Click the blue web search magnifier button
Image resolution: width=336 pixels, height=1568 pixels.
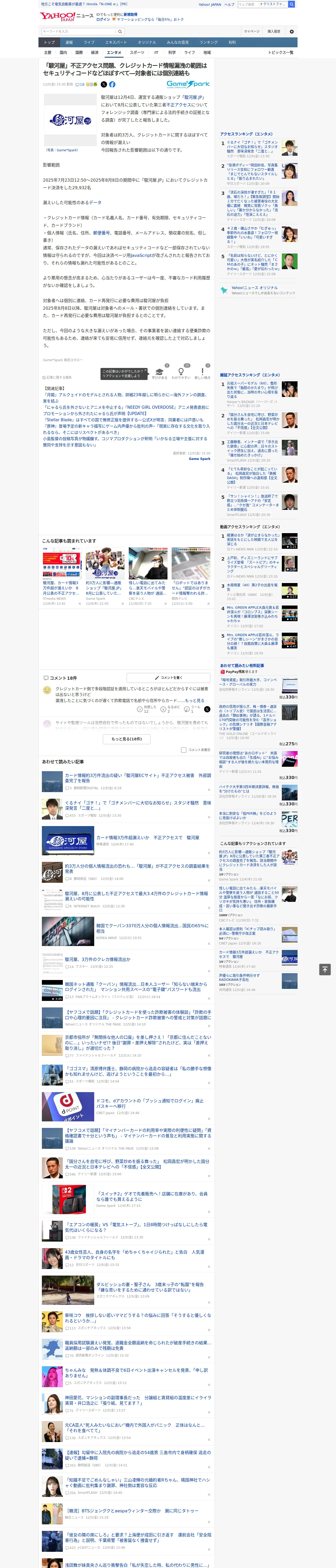(292, 4)
